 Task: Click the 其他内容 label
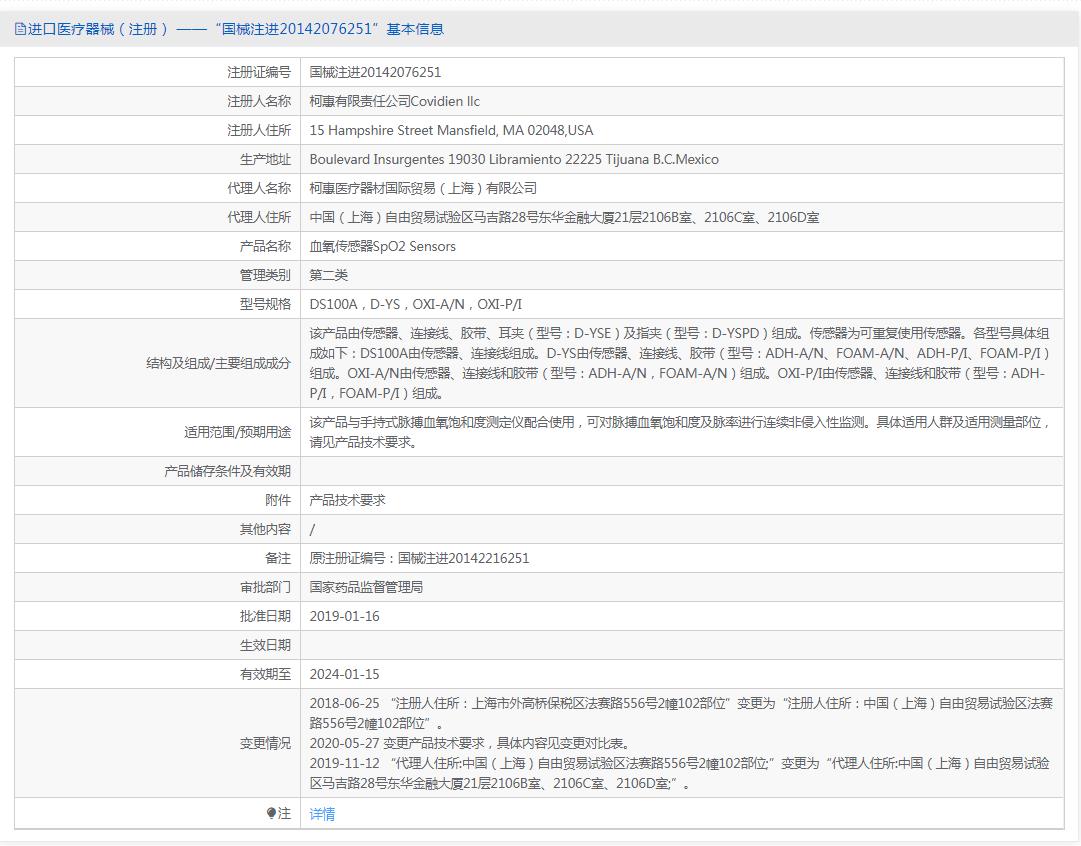265,529
